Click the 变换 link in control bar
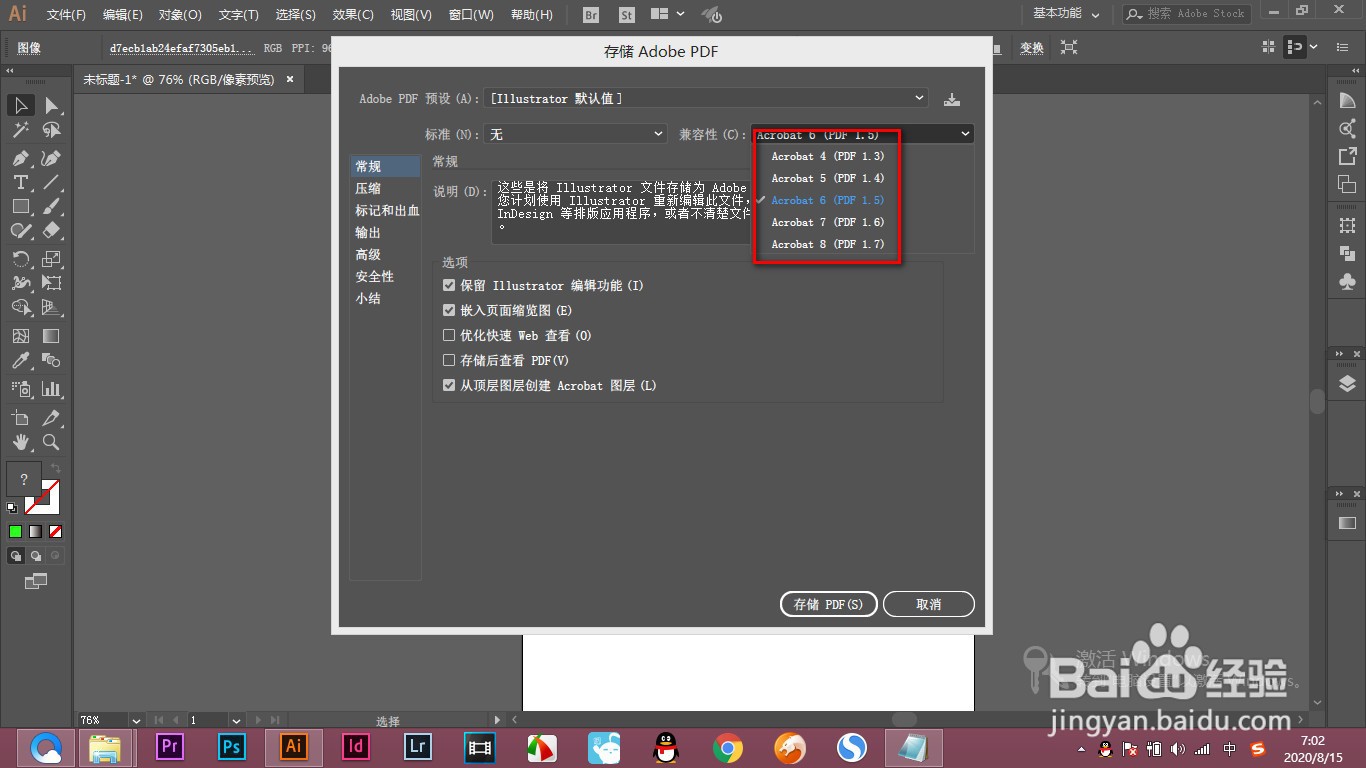The width and height of the screenshot is (1366, 768). click(x=1031, y=47)
